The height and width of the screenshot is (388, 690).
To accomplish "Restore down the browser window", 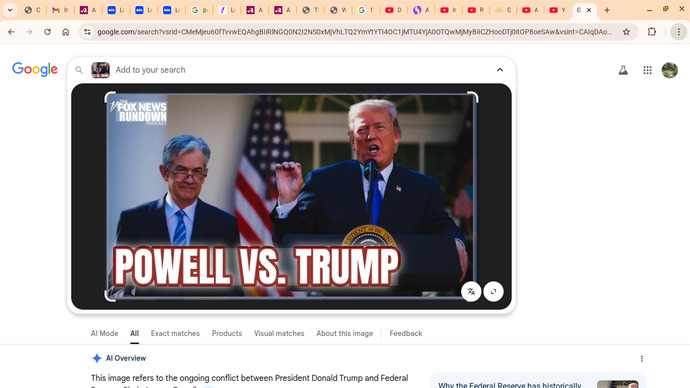I will pyautogui.click(x=665, y=9).
